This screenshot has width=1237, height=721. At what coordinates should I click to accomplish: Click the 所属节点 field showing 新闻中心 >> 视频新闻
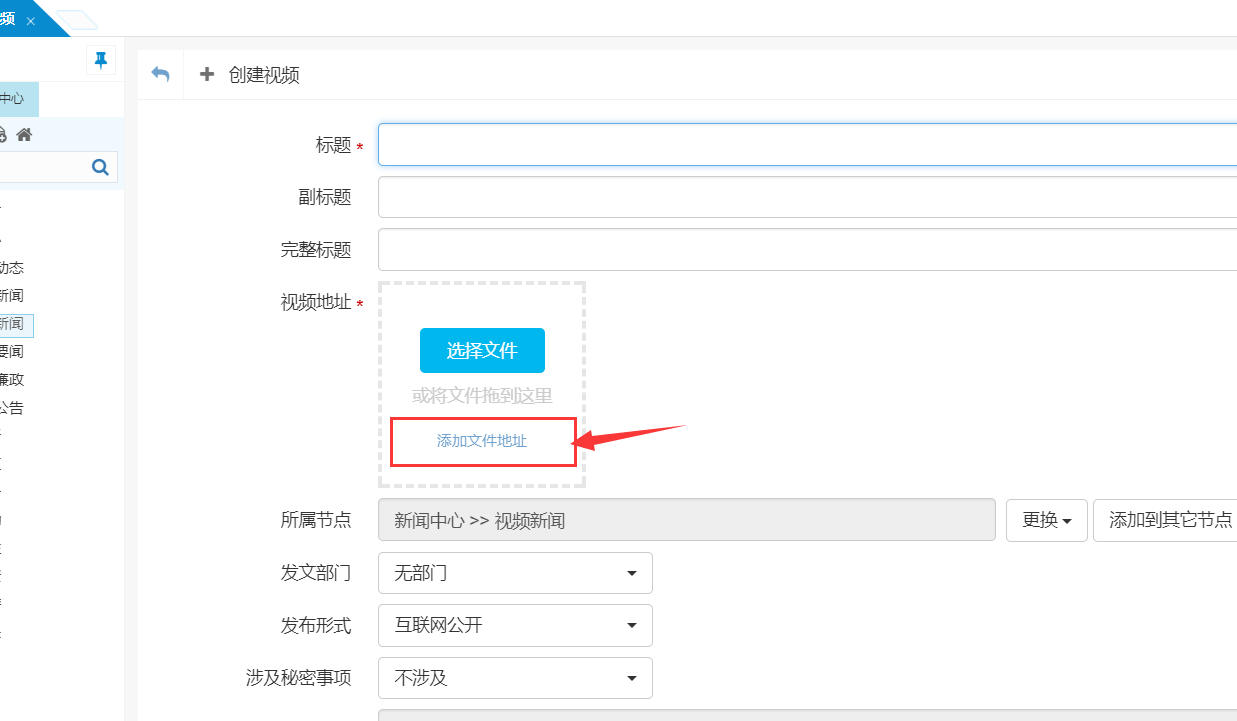click(686, 520)
